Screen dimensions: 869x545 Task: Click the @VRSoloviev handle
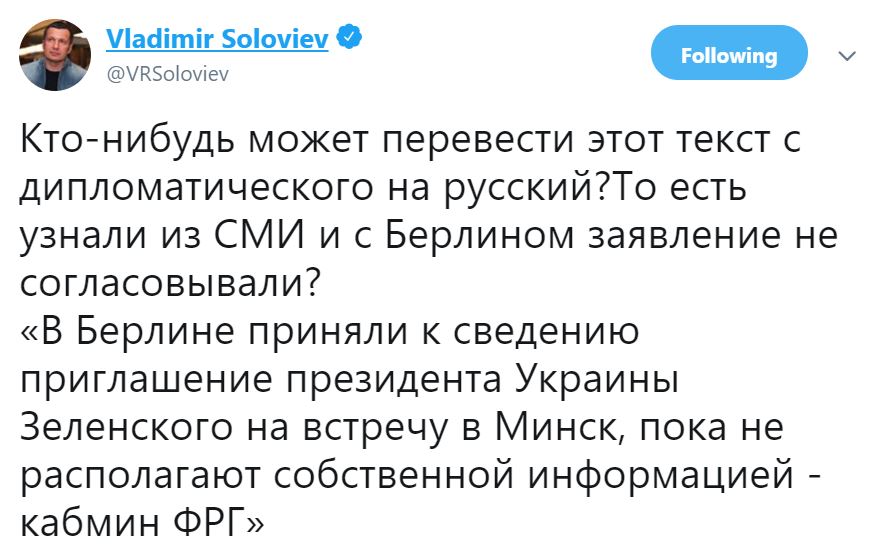click(167, 72)
